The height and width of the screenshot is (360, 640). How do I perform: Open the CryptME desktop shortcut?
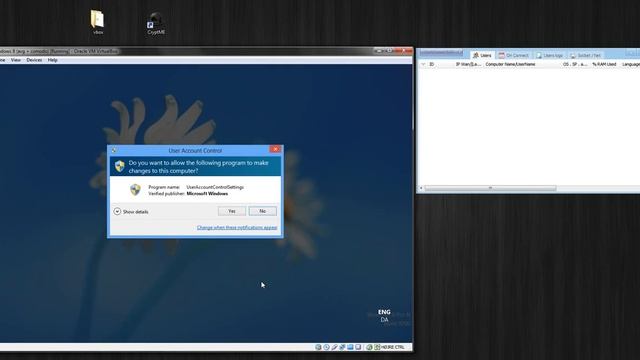point(156,24)
